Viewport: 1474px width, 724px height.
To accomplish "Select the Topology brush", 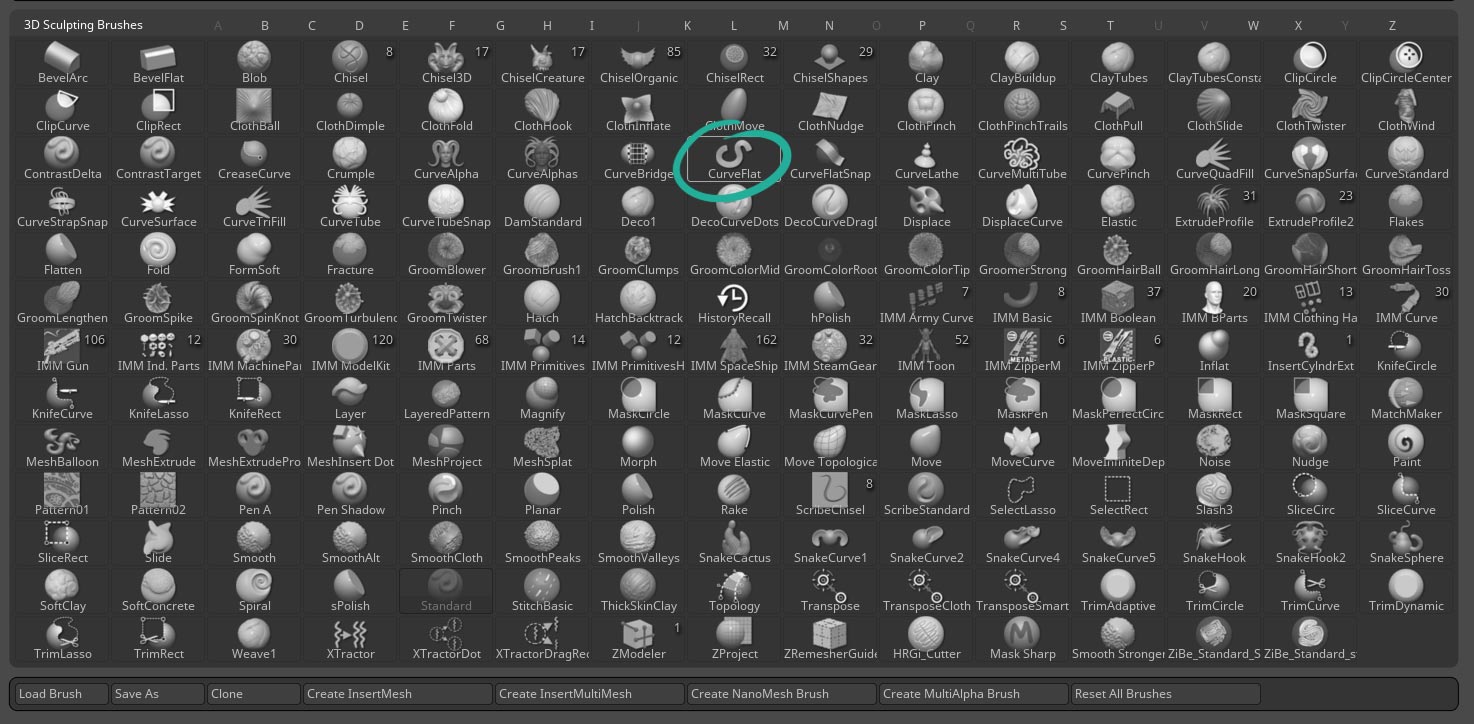I will coord(734,591).
